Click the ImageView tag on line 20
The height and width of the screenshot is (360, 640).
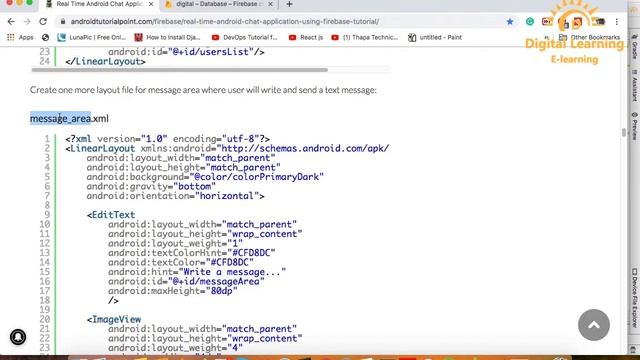pos(113,319)
